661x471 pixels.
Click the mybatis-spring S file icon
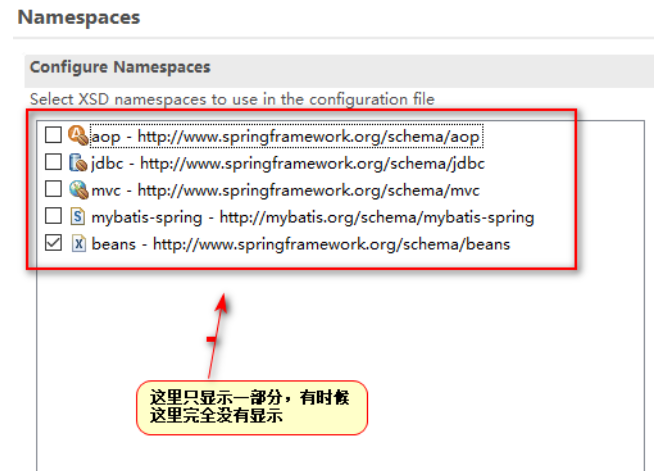pyautogui.click(x=78, y=217)
